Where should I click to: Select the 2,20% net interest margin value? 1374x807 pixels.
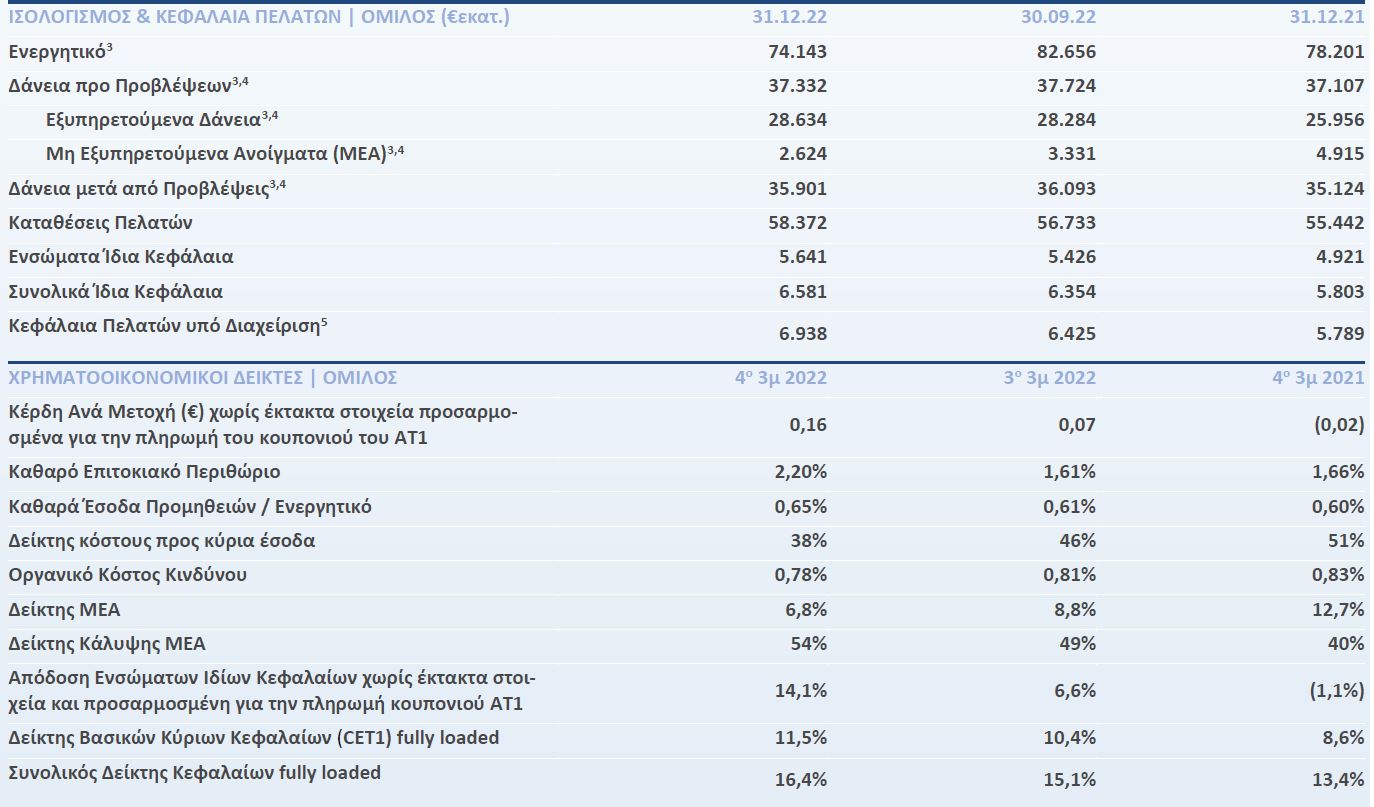pyautogui.click(x=800, y=472)
